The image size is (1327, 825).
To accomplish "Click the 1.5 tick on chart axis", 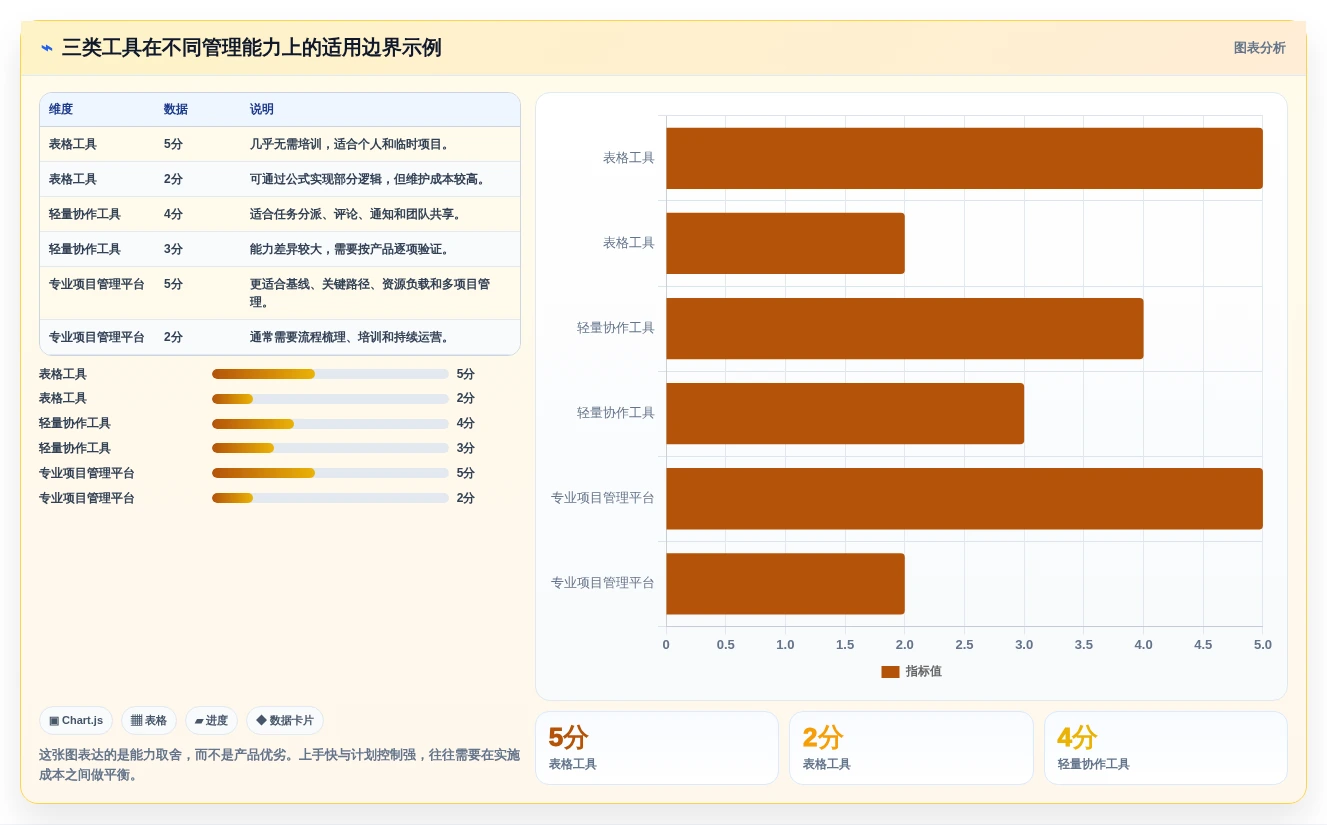I will pyautogui.click(x=845, y=645).
